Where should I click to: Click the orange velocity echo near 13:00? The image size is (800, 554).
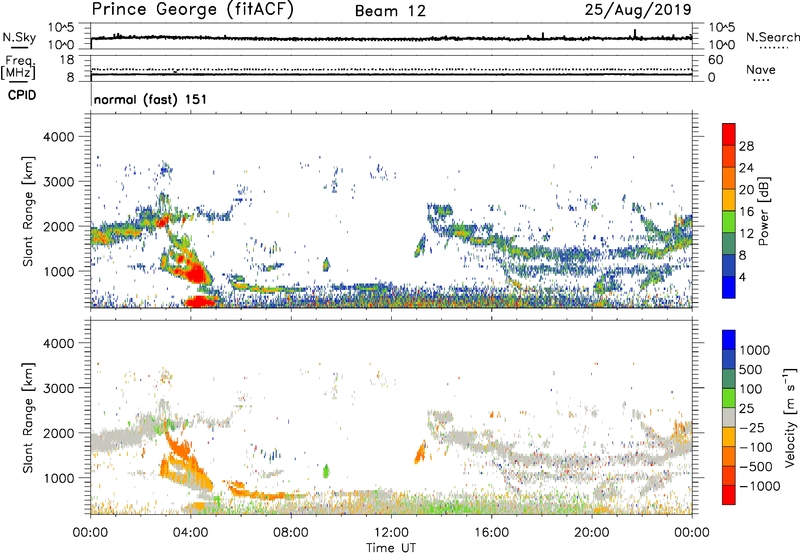point(420,452)
